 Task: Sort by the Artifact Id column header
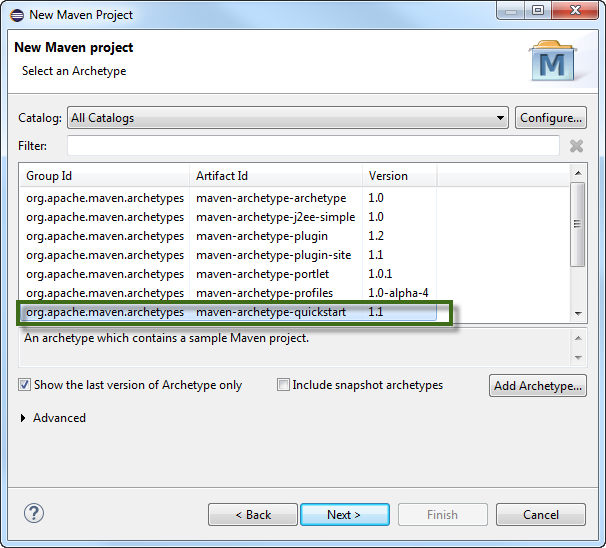(276, 176)
